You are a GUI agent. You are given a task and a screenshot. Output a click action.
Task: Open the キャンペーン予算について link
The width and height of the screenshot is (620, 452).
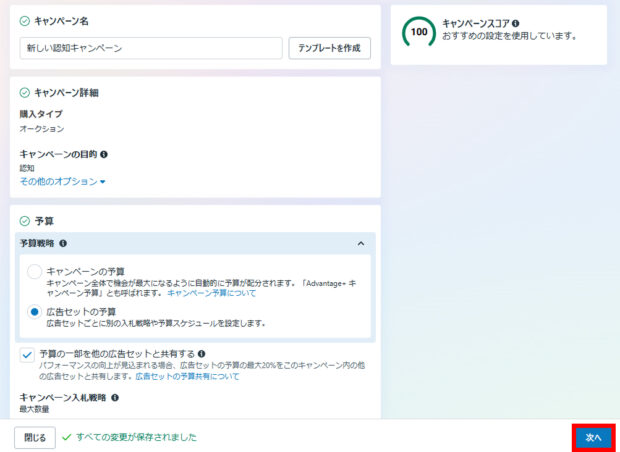(212, 293)
